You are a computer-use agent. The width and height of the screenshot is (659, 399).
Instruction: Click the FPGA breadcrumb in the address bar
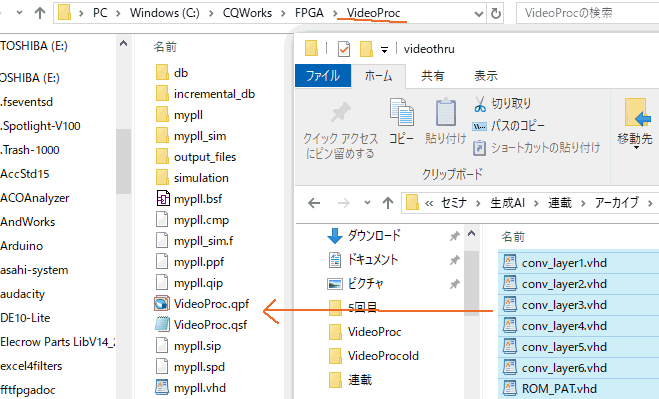pos(309,13)
